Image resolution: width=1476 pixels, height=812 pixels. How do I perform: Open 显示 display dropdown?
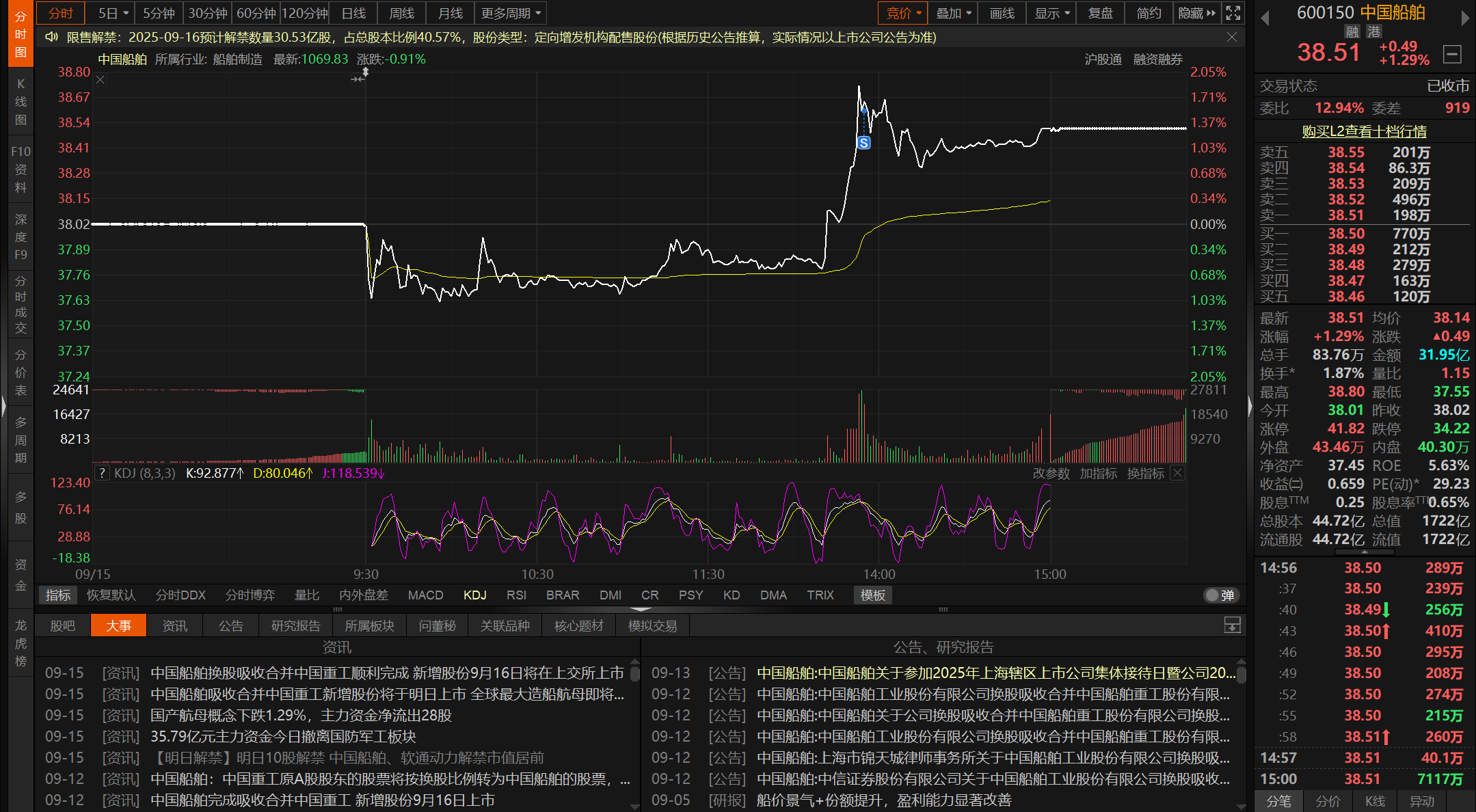click(x=1051, y=13)
